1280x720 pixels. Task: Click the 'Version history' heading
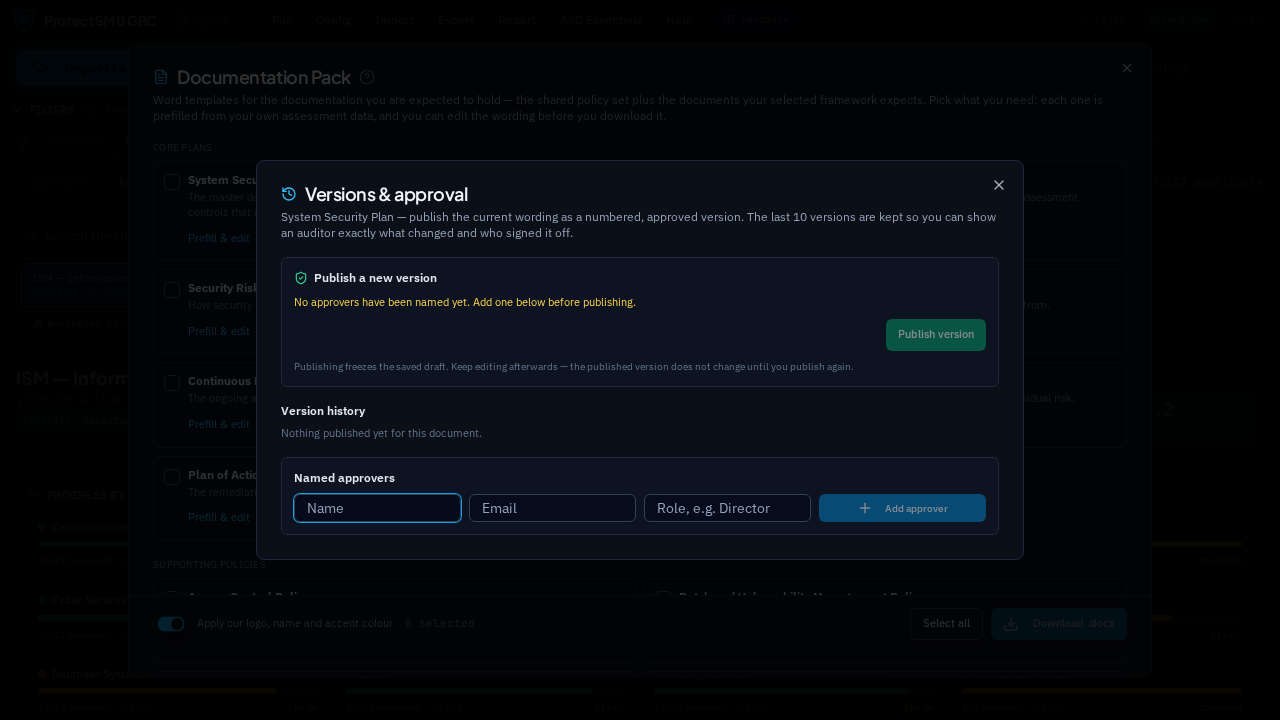pyautogui.click(x=323, y=411)
